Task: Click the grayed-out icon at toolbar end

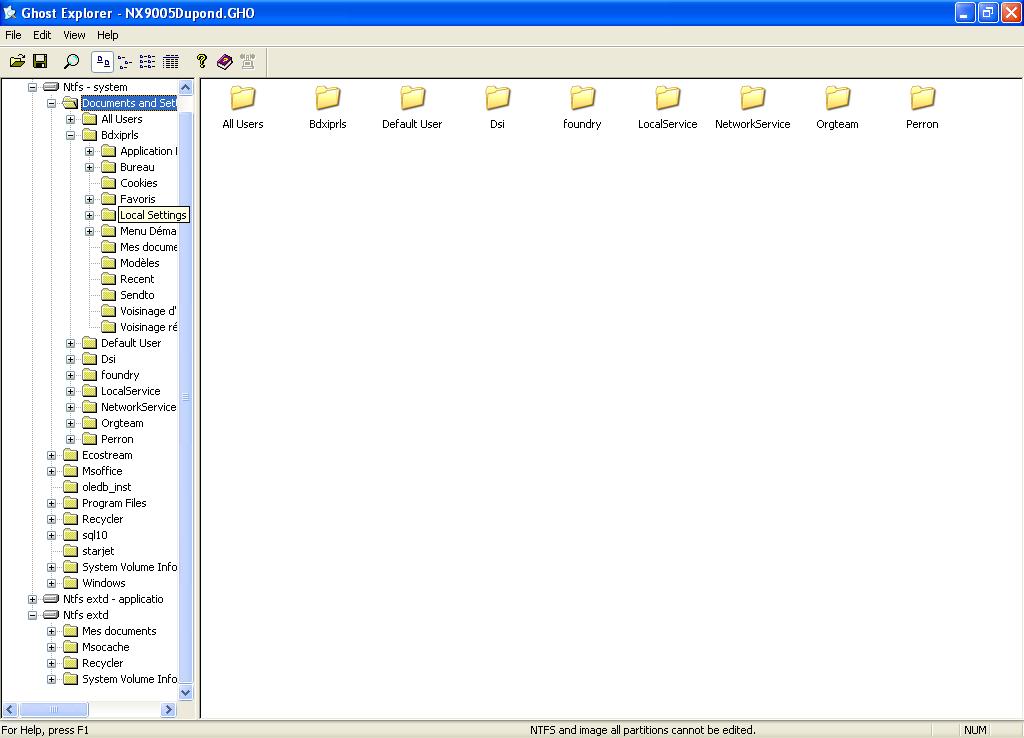Action: pos(248,61)
